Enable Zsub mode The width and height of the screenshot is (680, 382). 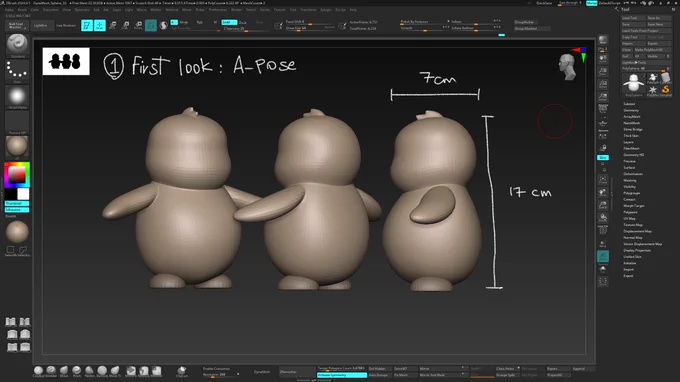tap(243, 22)
